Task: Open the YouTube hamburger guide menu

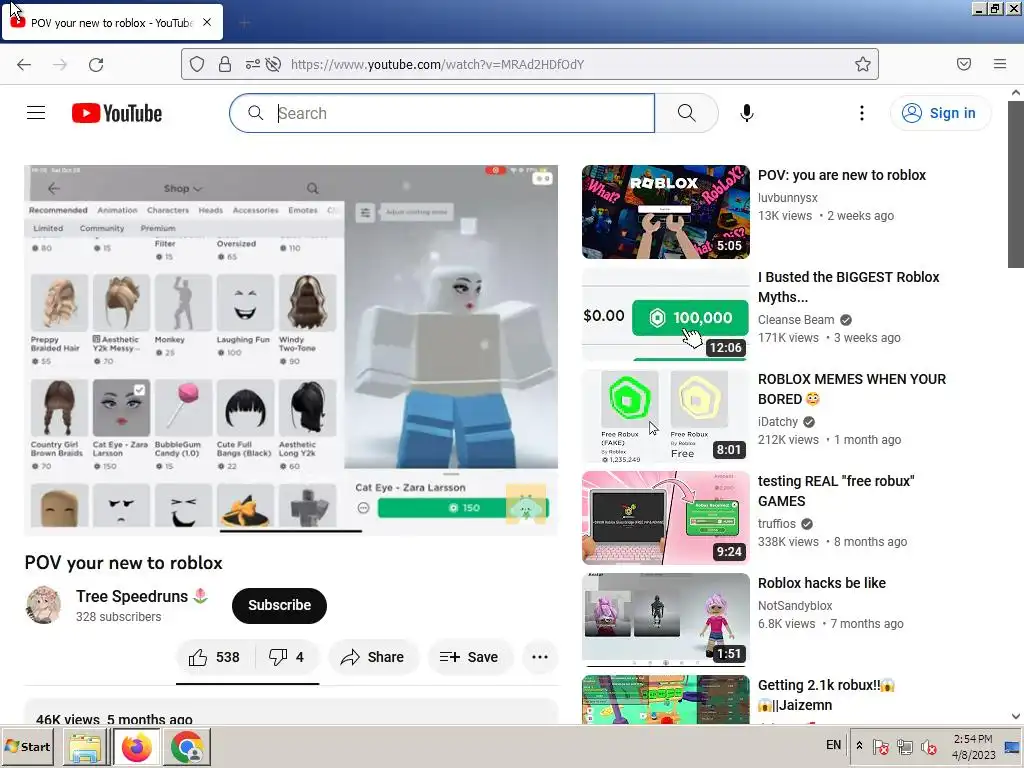Action: pos(36,113)
